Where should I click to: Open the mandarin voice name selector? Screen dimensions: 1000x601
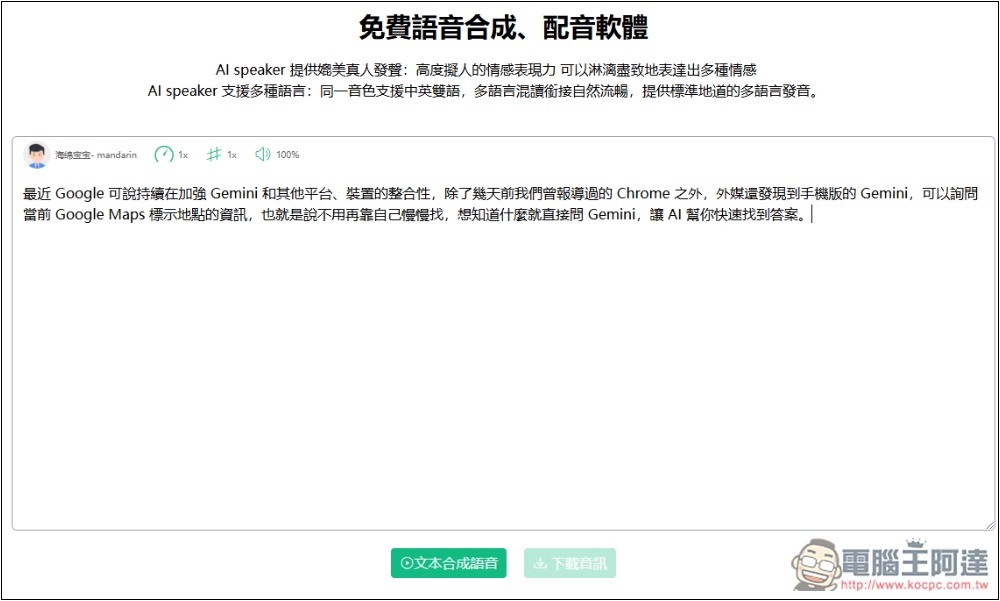pyautogui.click(x=96, y=155)
